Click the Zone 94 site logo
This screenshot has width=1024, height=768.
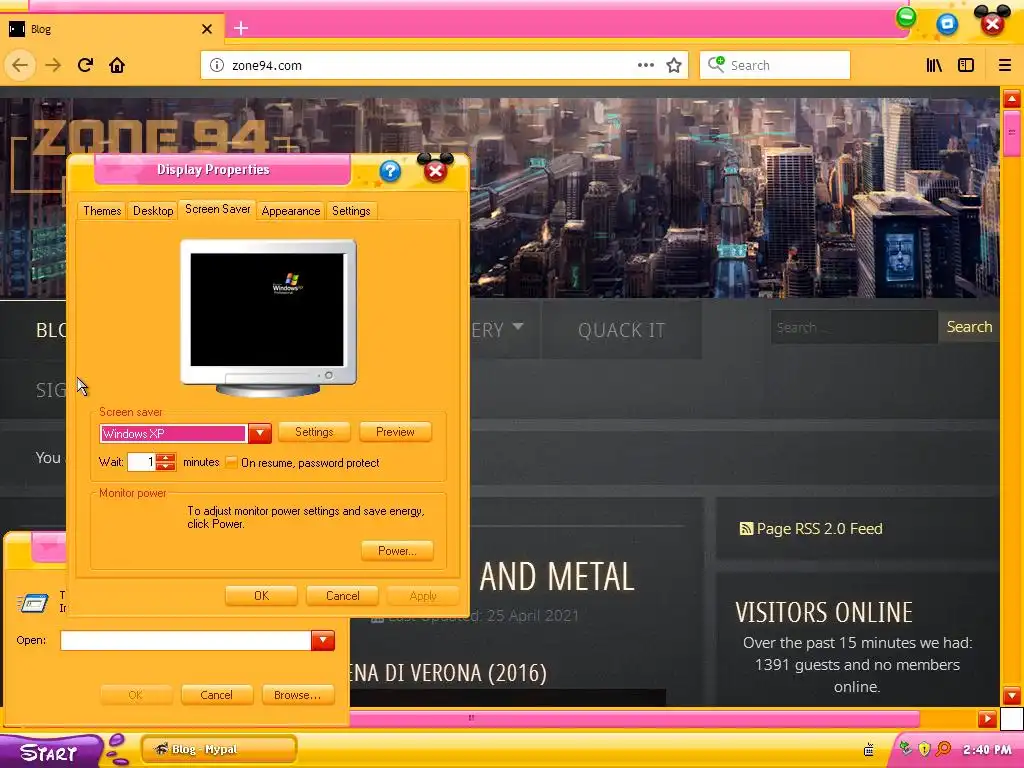coord(150,137)
